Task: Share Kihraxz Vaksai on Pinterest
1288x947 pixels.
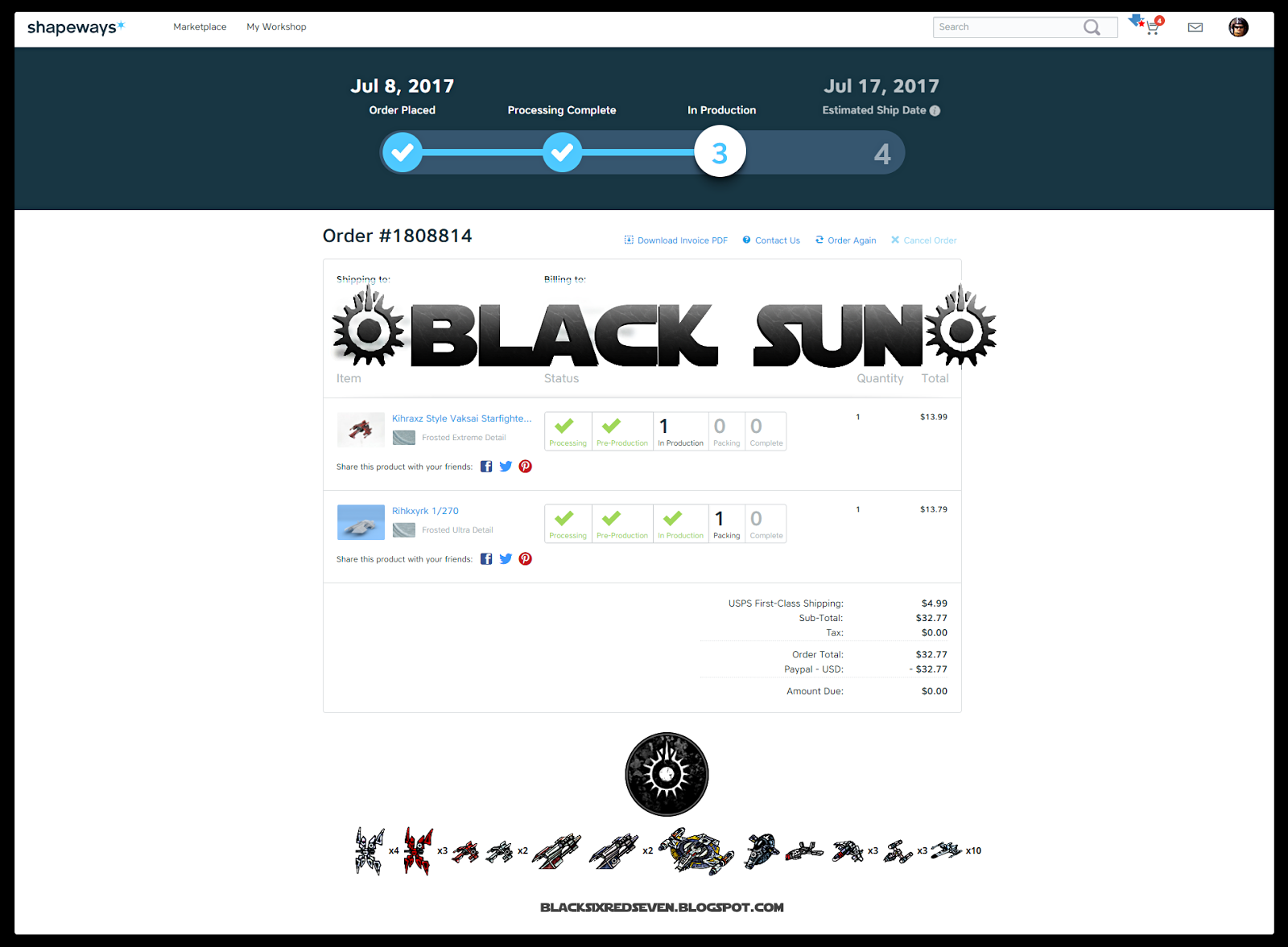Action: [x=526, y=467]
